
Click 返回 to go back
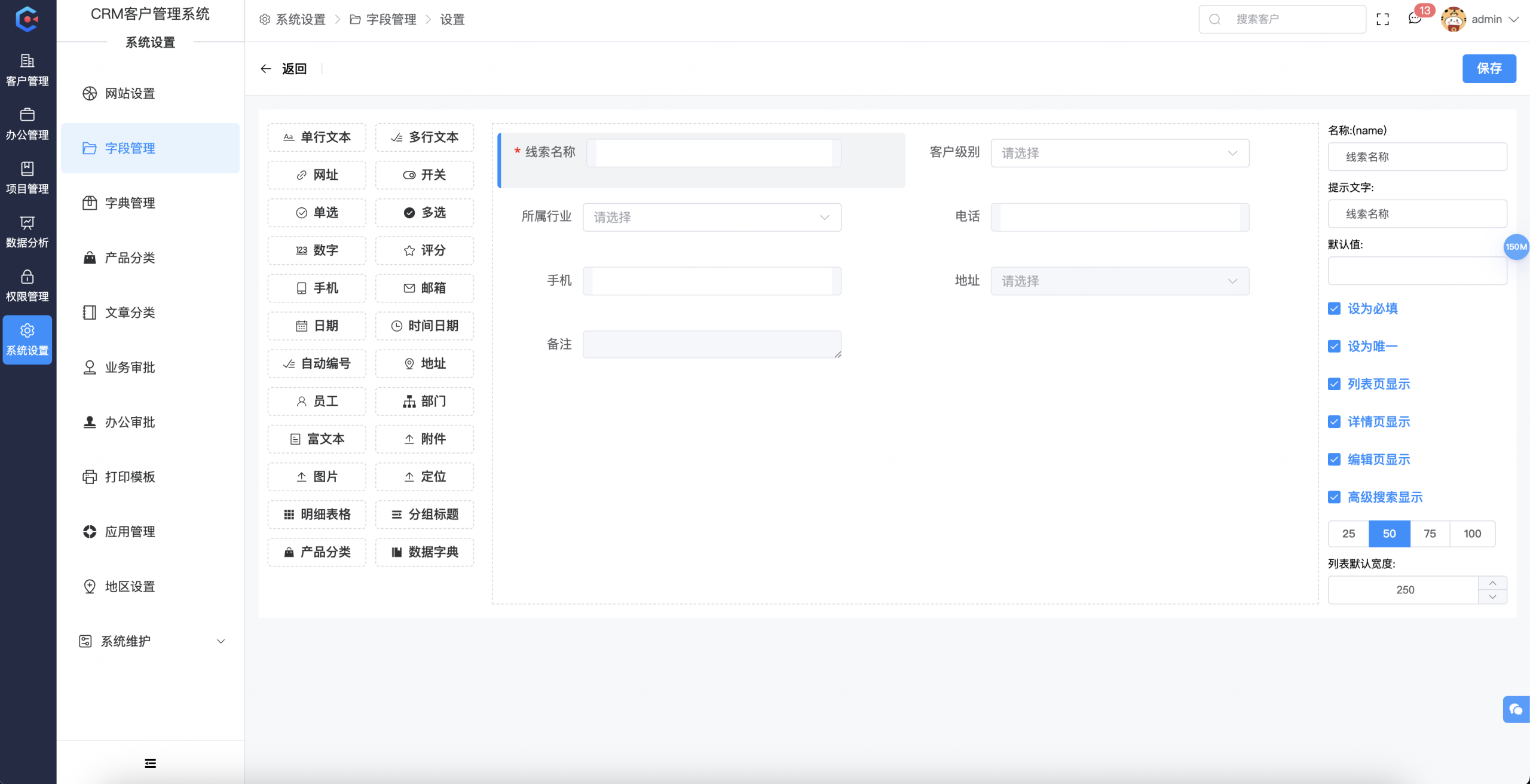click(x=294, y=68)
